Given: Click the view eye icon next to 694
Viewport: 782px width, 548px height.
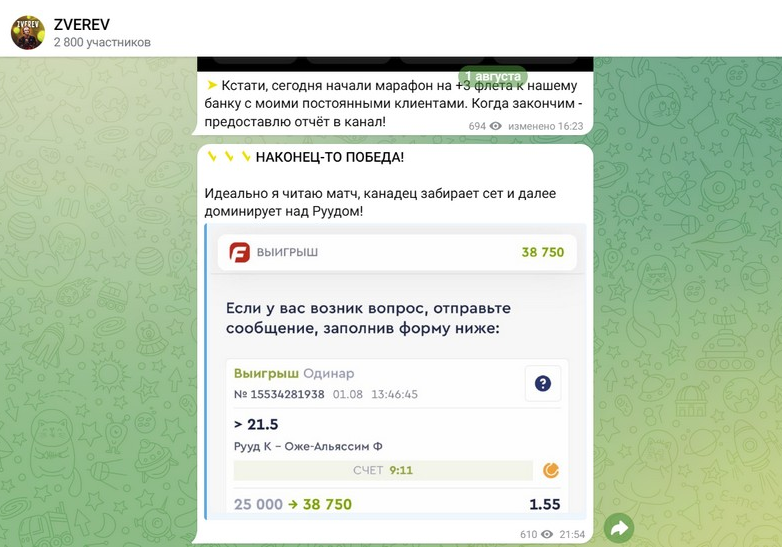Looking at the screenshot, I should (496, 126).
